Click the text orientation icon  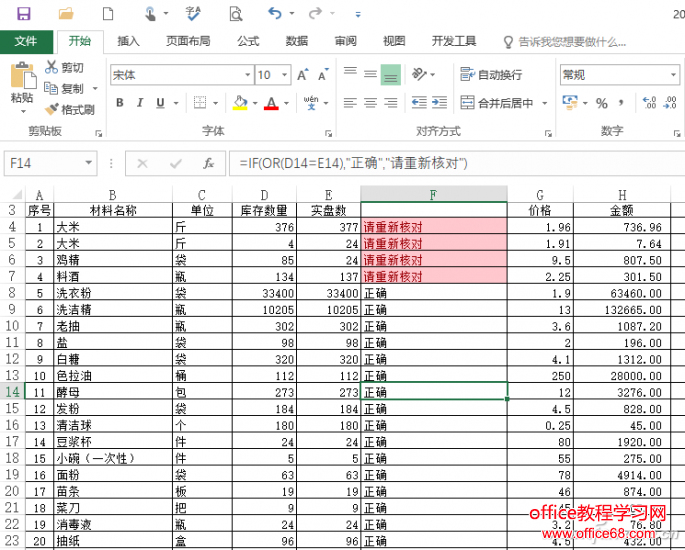pos(419,74)
